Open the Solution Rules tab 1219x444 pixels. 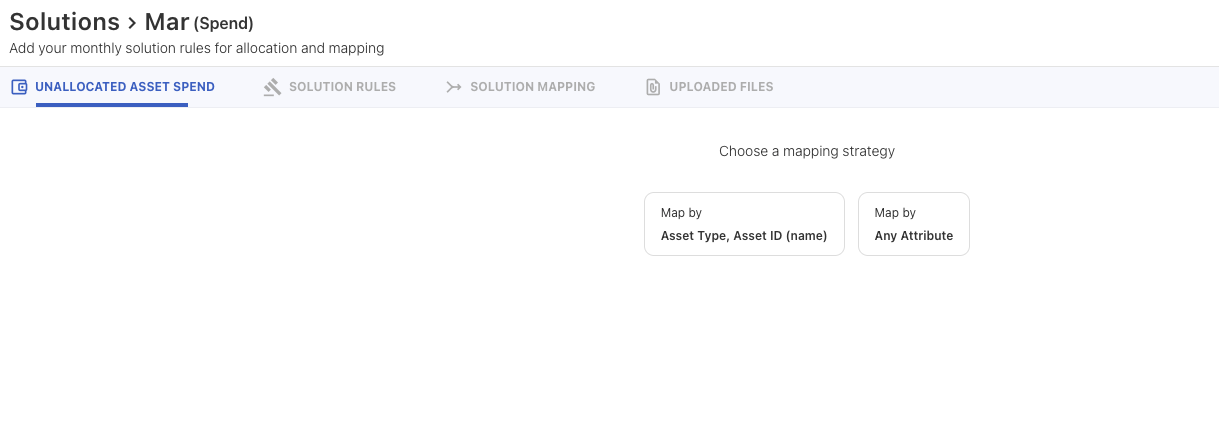tap(342, 87)
